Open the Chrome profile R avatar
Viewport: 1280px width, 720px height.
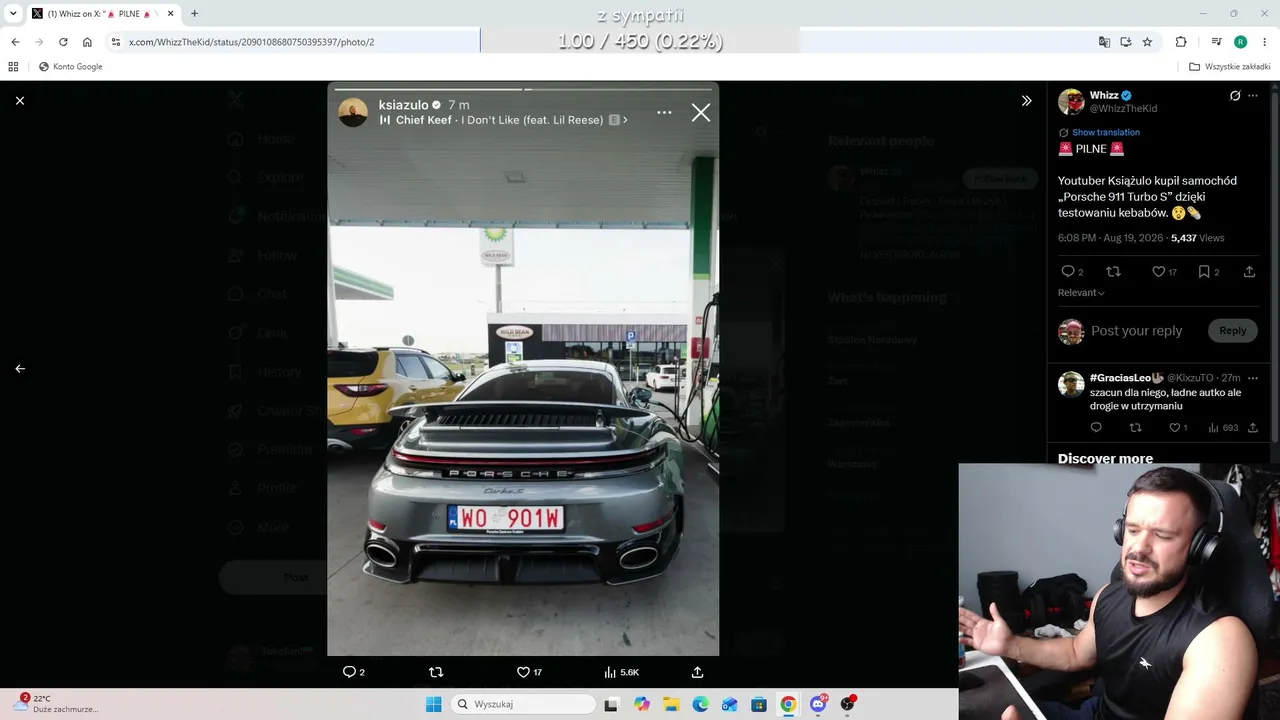pyautogui.click(x=1240, y=42)
